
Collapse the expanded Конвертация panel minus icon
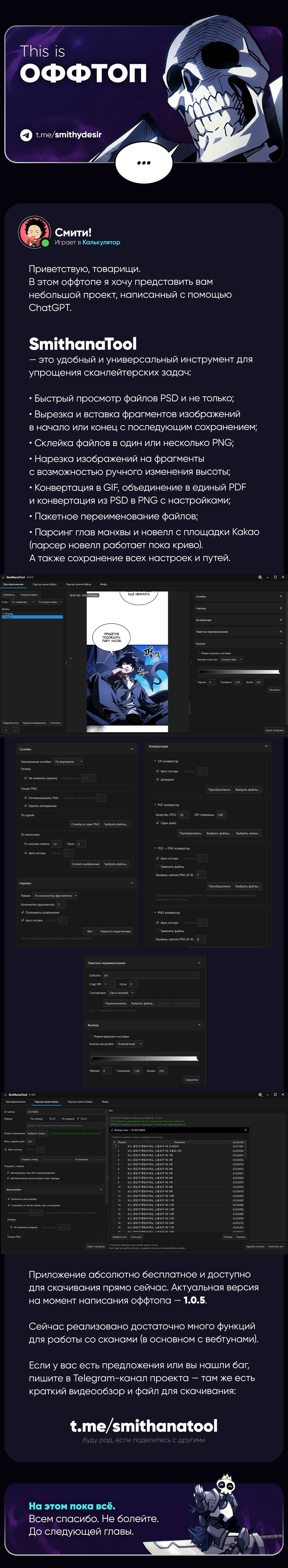tap(266, 746)
